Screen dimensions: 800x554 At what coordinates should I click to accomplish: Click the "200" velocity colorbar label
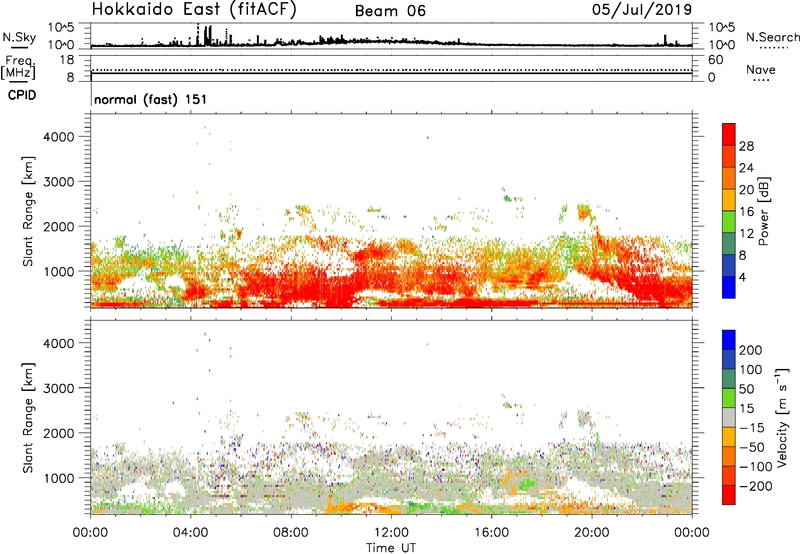tap(751, 350)
